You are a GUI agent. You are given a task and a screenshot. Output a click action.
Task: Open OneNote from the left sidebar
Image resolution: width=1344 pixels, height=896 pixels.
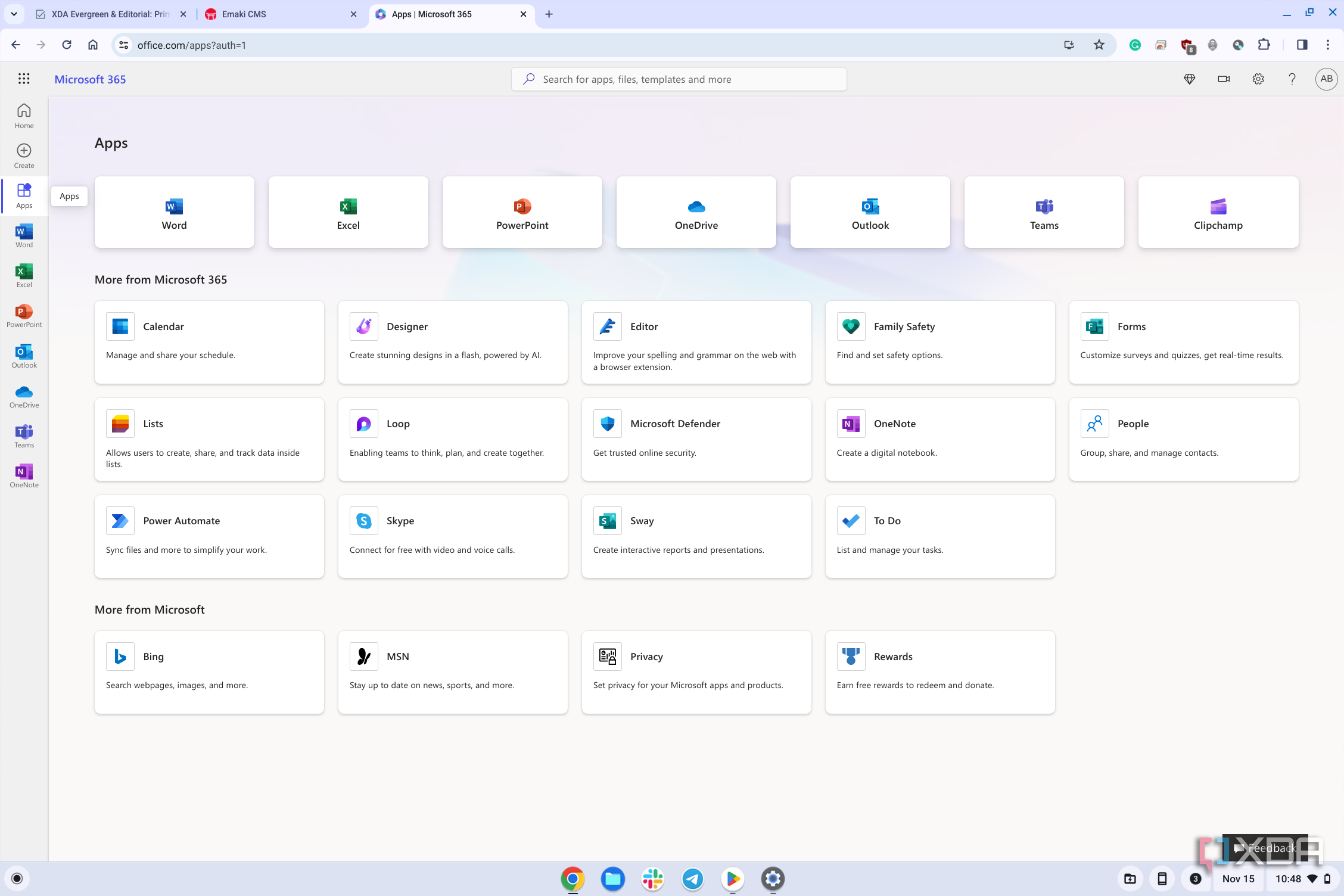24,476
